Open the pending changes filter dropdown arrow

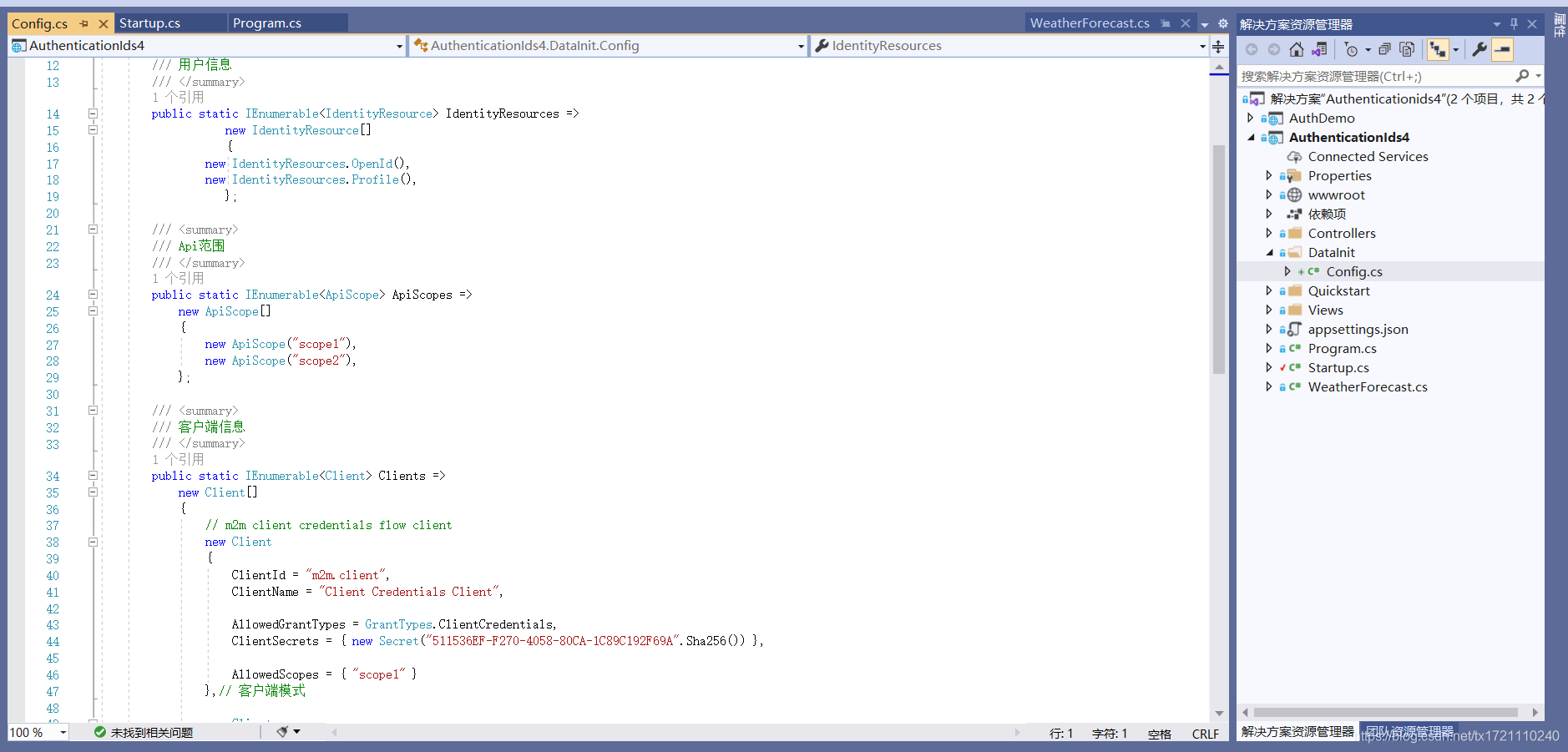(x=1368, y=49)
